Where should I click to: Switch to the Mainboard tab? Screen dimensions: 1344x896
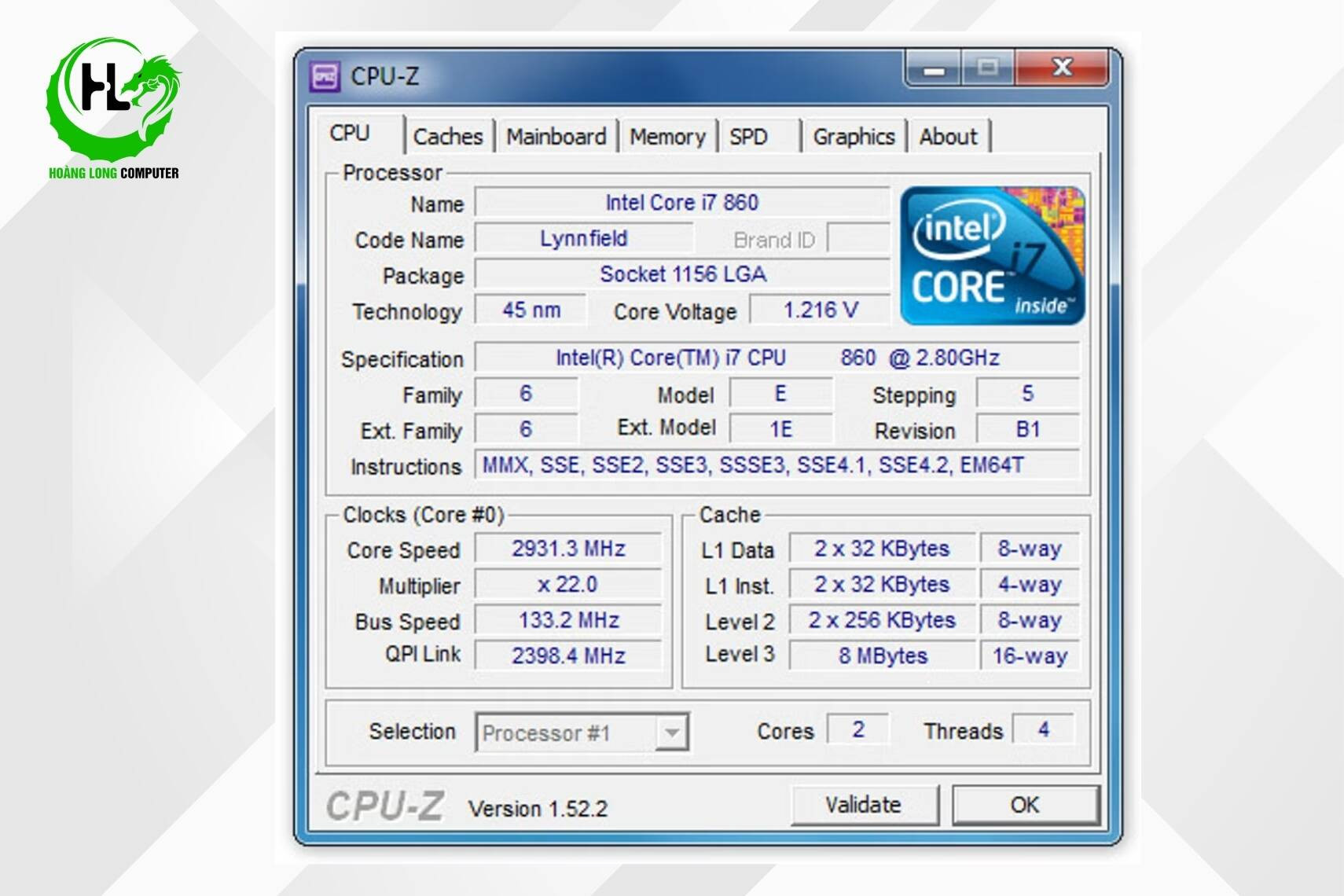coord(556,137)
